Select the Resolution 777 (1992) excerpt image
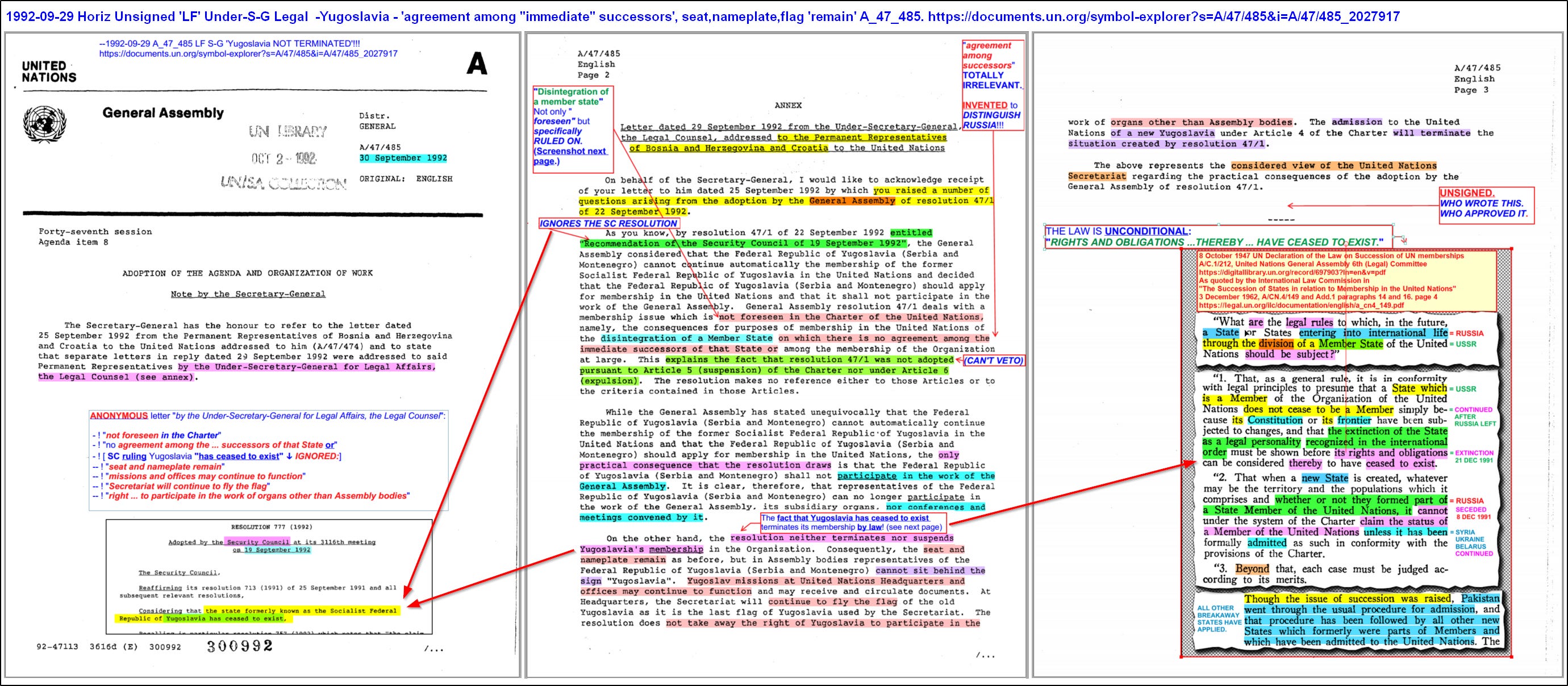The width and height of the screenshot is (1568, 686). pos(268,576)
